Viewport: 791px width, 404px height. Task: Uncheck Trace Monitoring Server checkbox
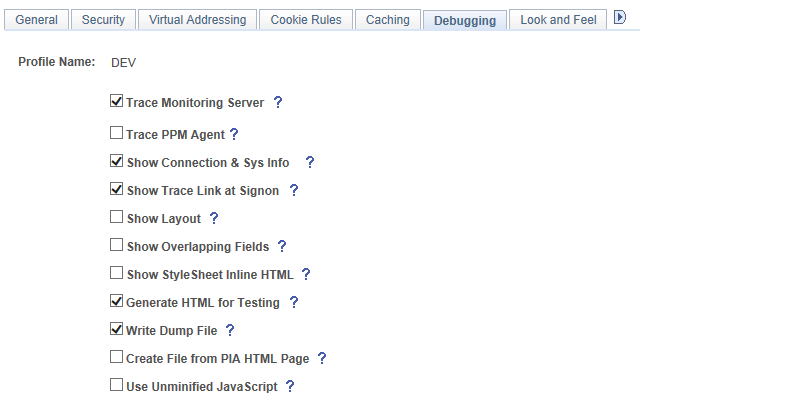(x=117, y=102)
